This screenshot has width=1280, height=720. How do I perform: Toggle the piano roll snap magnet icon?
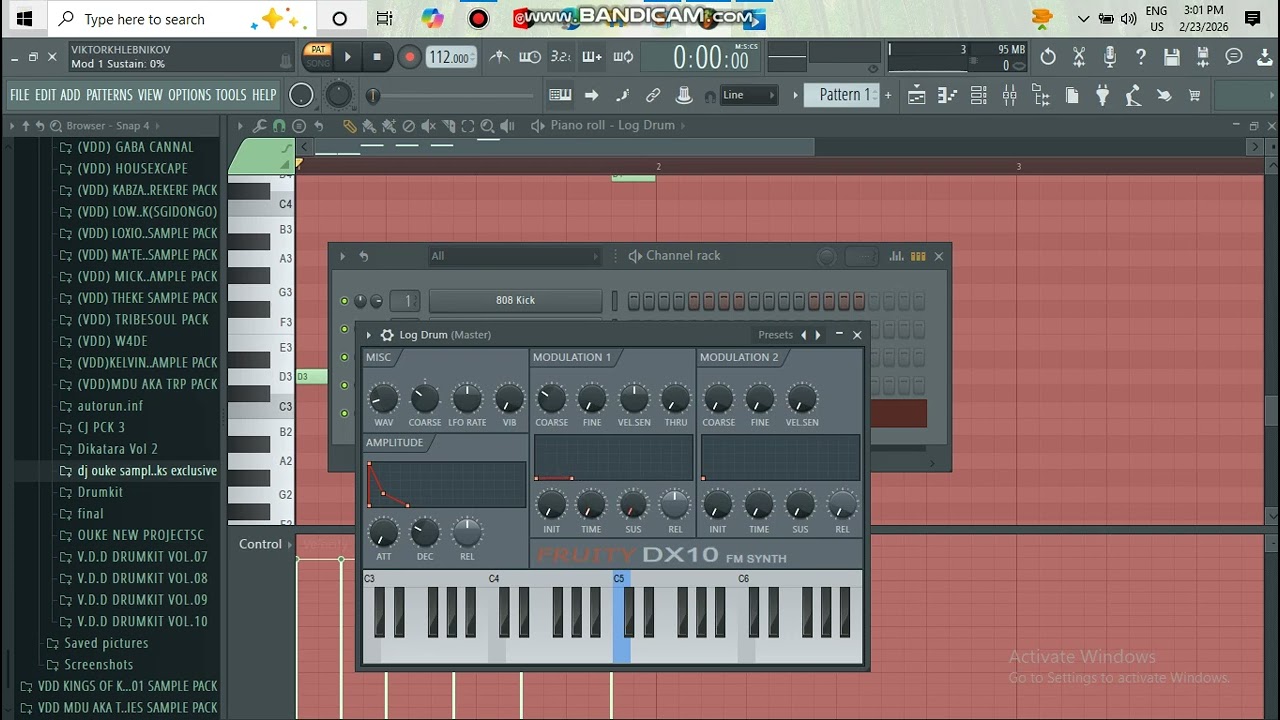click(279, 126)
